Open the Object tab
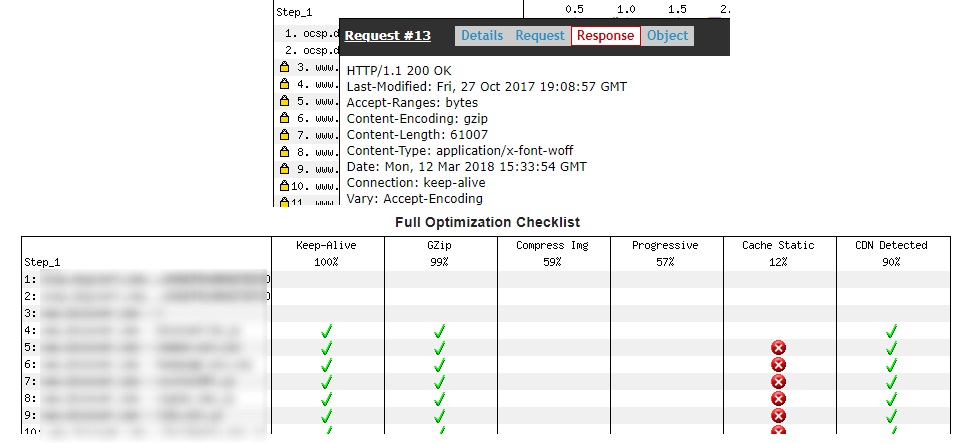 [x=667, y=36]
